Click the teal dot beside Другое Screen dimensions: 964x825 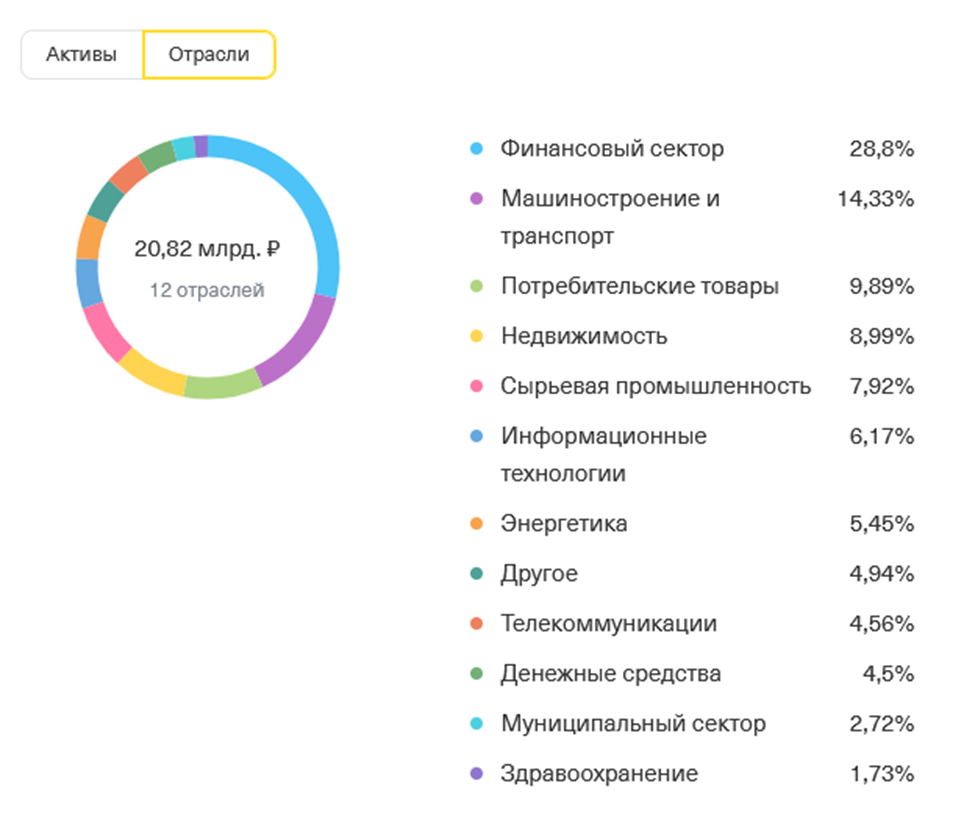(x=477, y=574)
